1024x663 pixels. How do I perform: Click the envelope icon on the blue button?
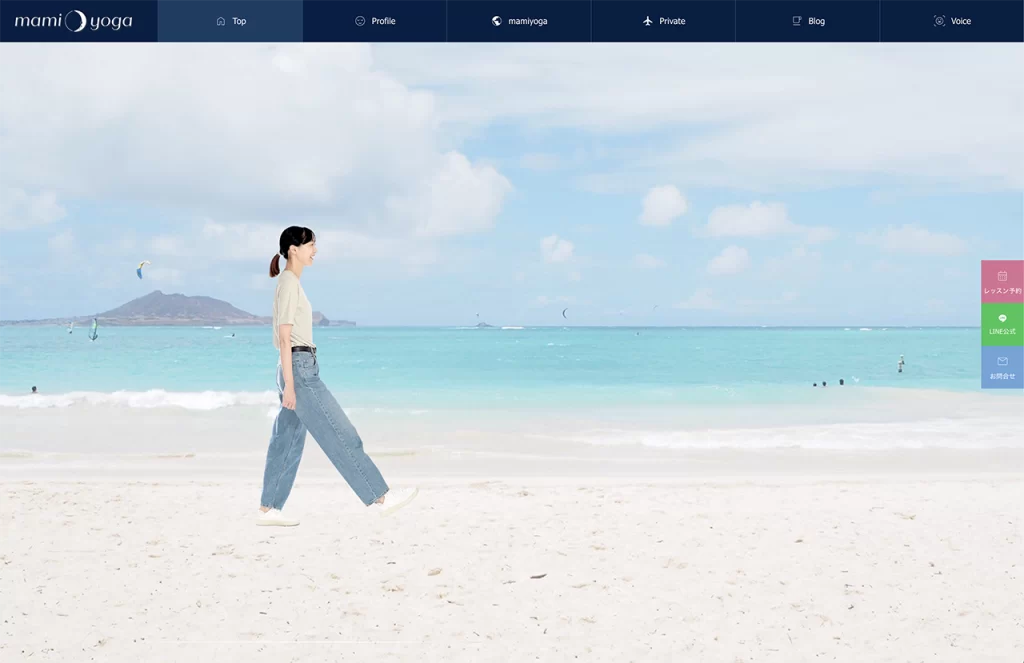tap(1002, 361)
